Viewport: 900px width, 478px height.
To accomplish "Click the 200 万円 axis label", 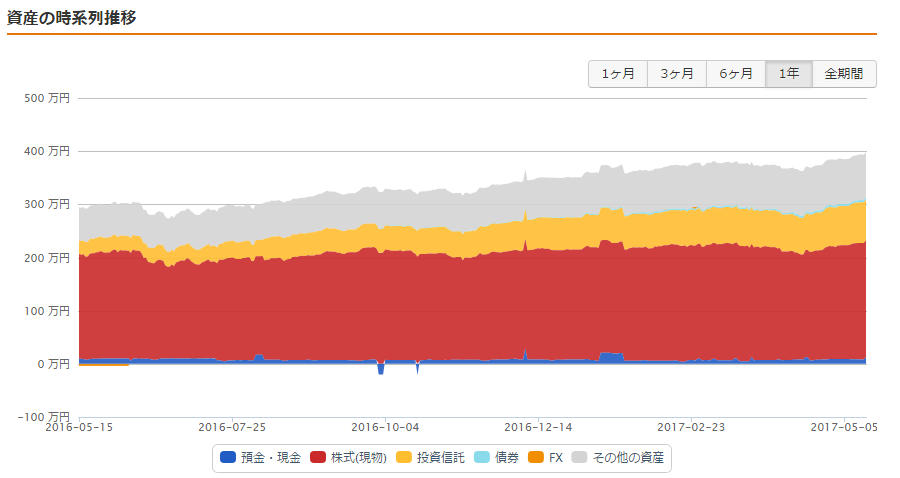I will (x=47, y=258).
